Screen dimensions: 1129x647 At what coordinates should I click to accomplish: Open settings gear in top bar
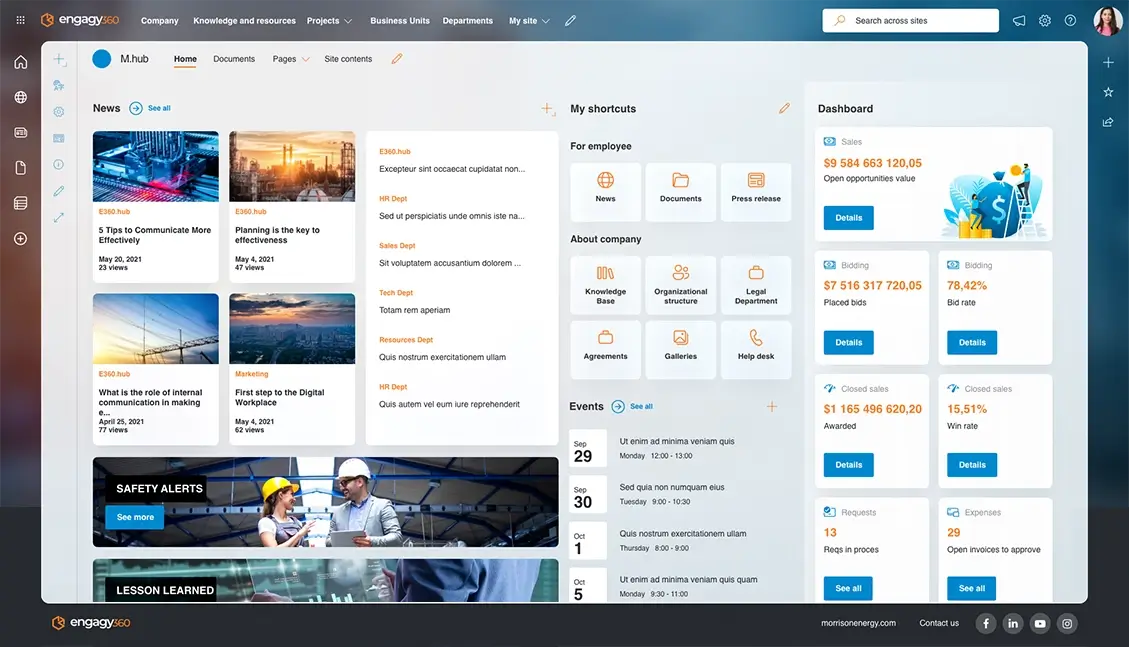1045,21
